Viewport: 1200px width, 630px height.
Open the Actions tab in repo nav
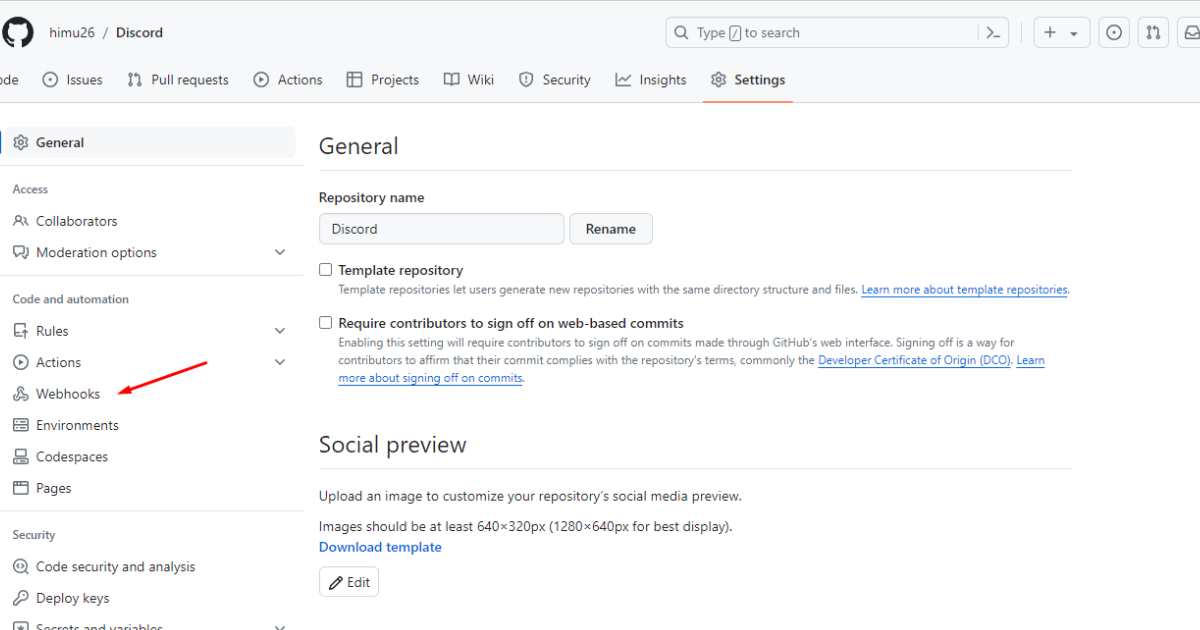[288, 80]
